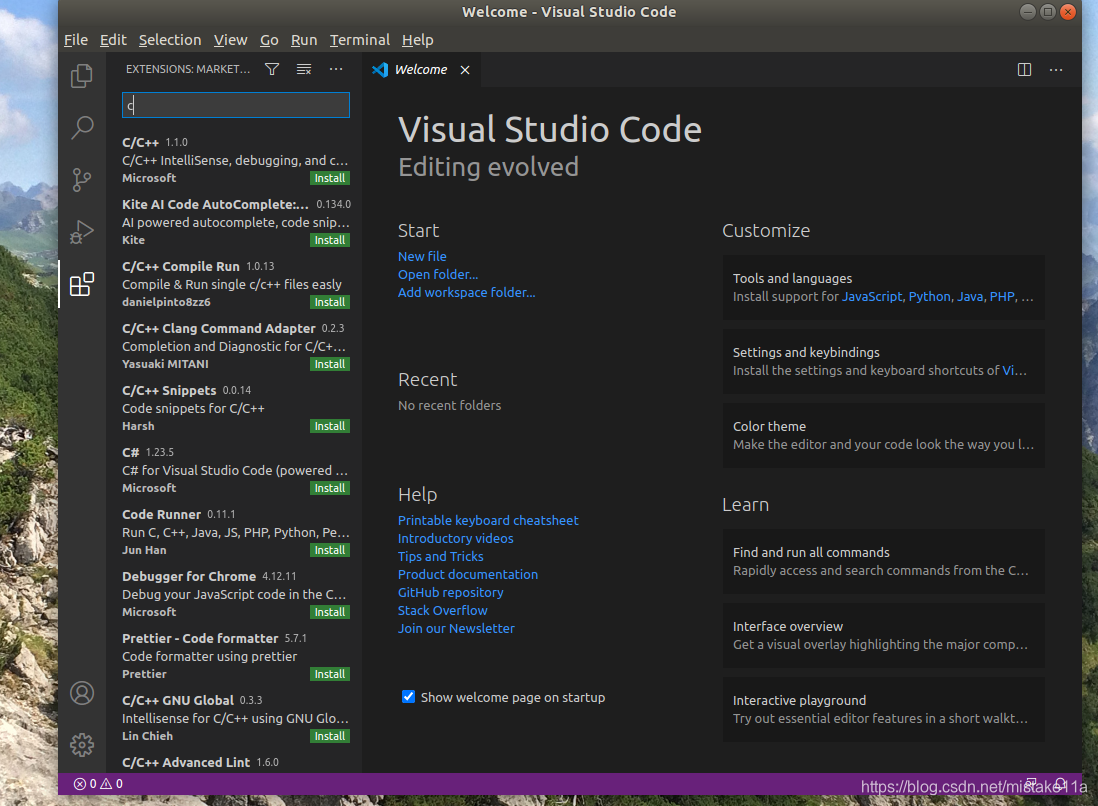
Task: Open the Accounts icon in the activity bar
Action: pos(82,693)
